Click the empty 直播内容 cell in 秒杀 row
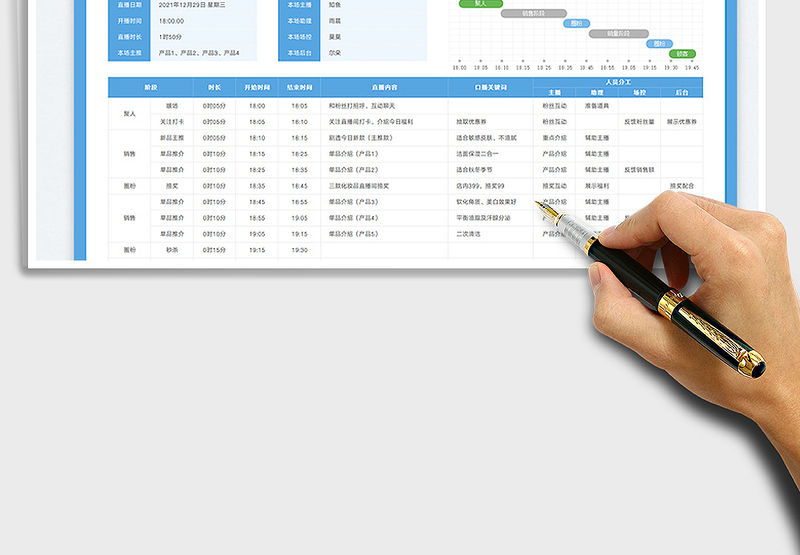This screenshot has width=800, height=555. click(384, 250)
